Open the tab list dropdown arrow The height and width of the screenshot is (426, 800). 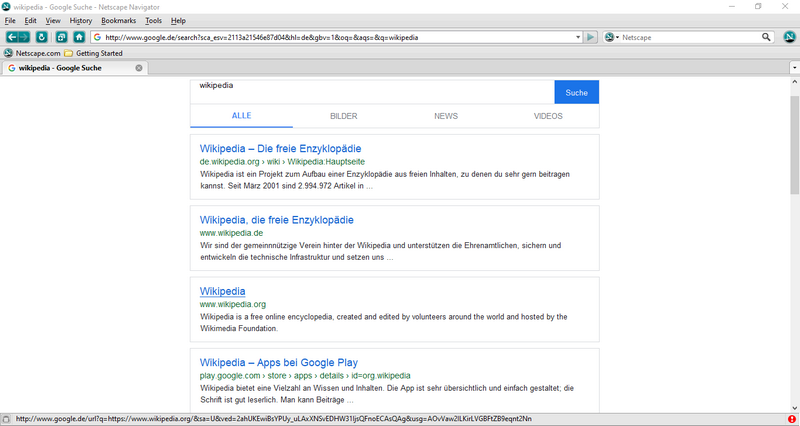pos(792,68)
